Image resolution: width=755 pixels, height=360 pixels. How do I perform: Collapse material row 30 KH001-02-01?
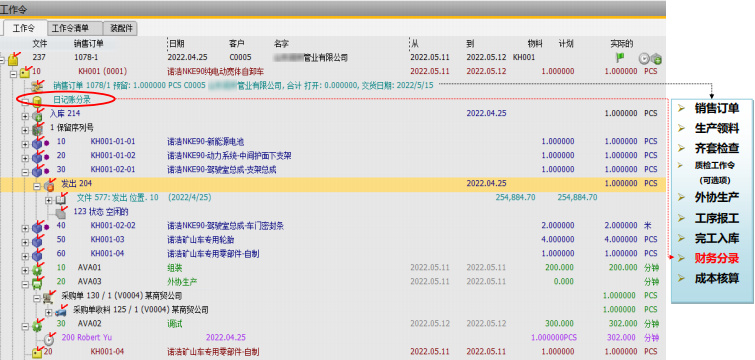point(25,172)
